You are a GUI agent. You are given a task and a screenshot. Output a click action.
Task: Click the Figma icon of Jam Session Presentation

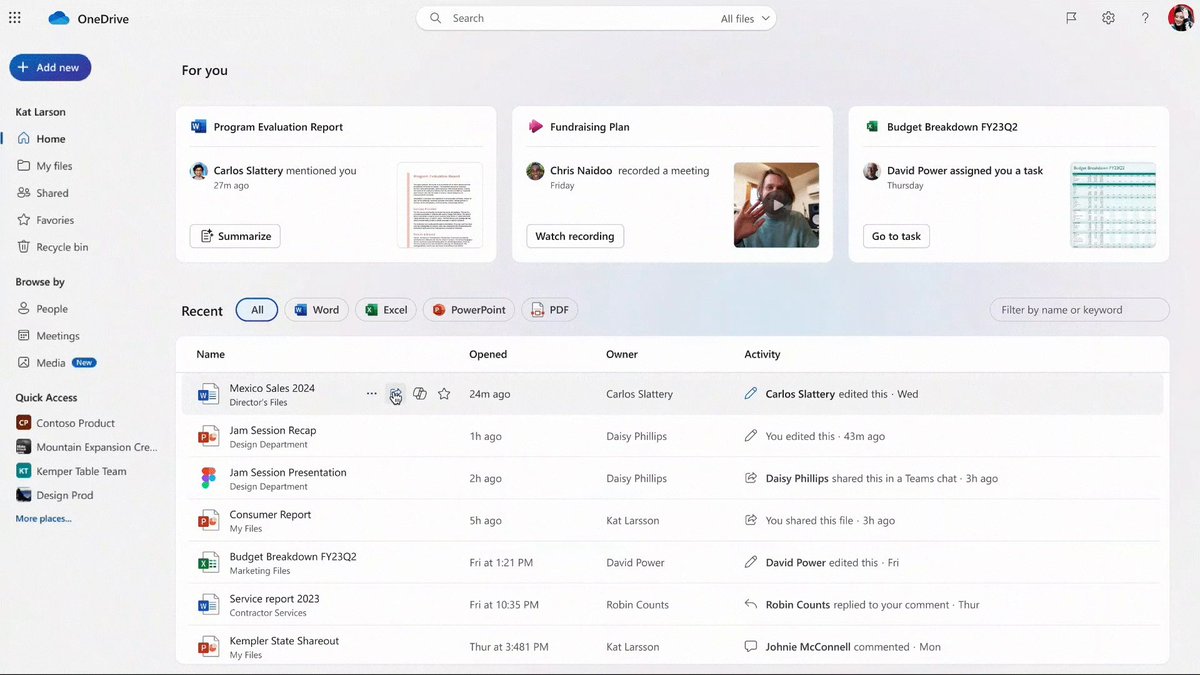(208, 478)
